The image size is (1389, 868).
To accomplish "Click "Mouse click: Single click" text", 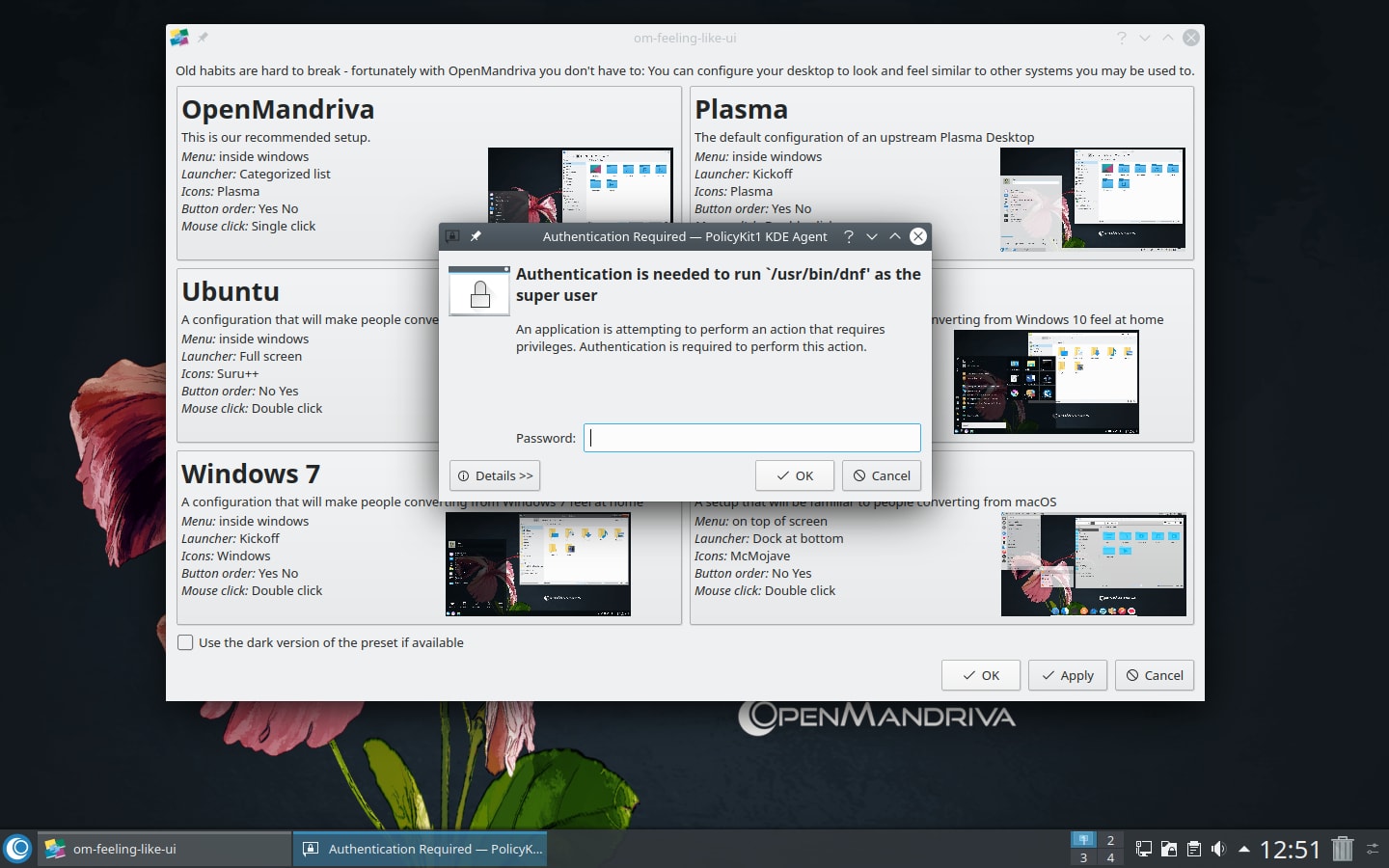I will coord(249,226).
